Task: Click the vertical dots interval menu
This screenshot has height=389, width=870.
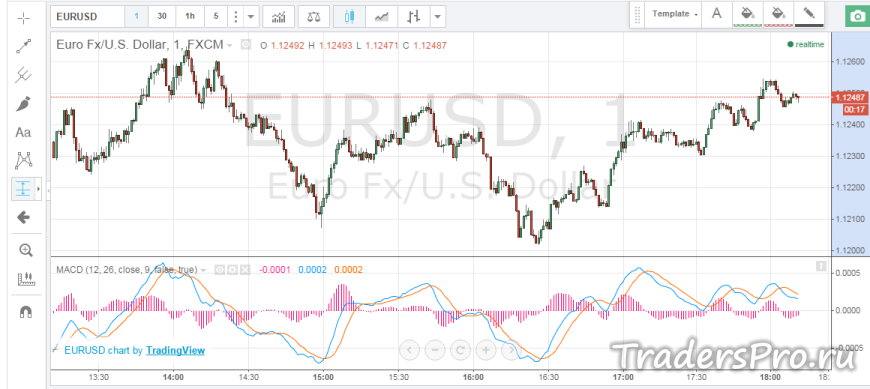Action: [x=236, y=17]
